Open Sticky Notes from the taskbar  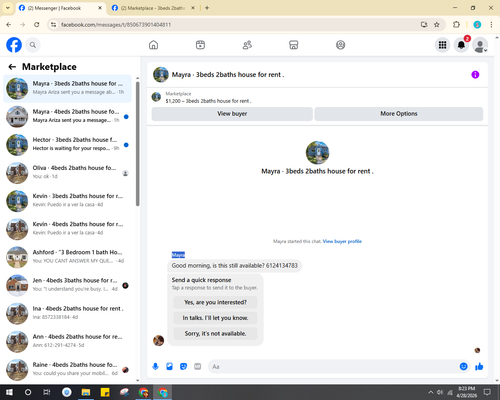click(105, 392)
